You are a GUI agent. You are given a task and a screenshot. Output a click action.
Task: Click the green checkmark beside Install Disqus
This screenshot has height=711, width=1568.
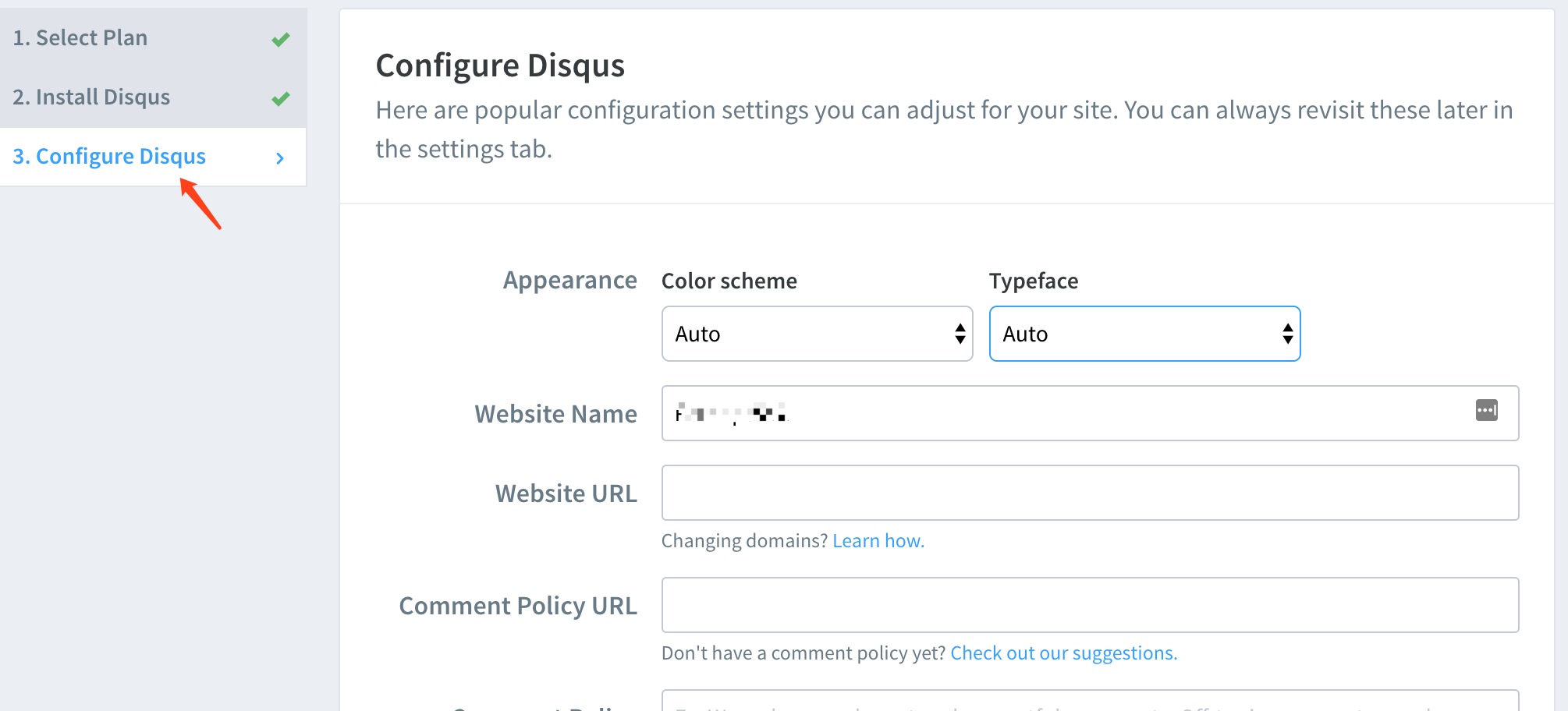pyautogui.click(x=281, y=98)
